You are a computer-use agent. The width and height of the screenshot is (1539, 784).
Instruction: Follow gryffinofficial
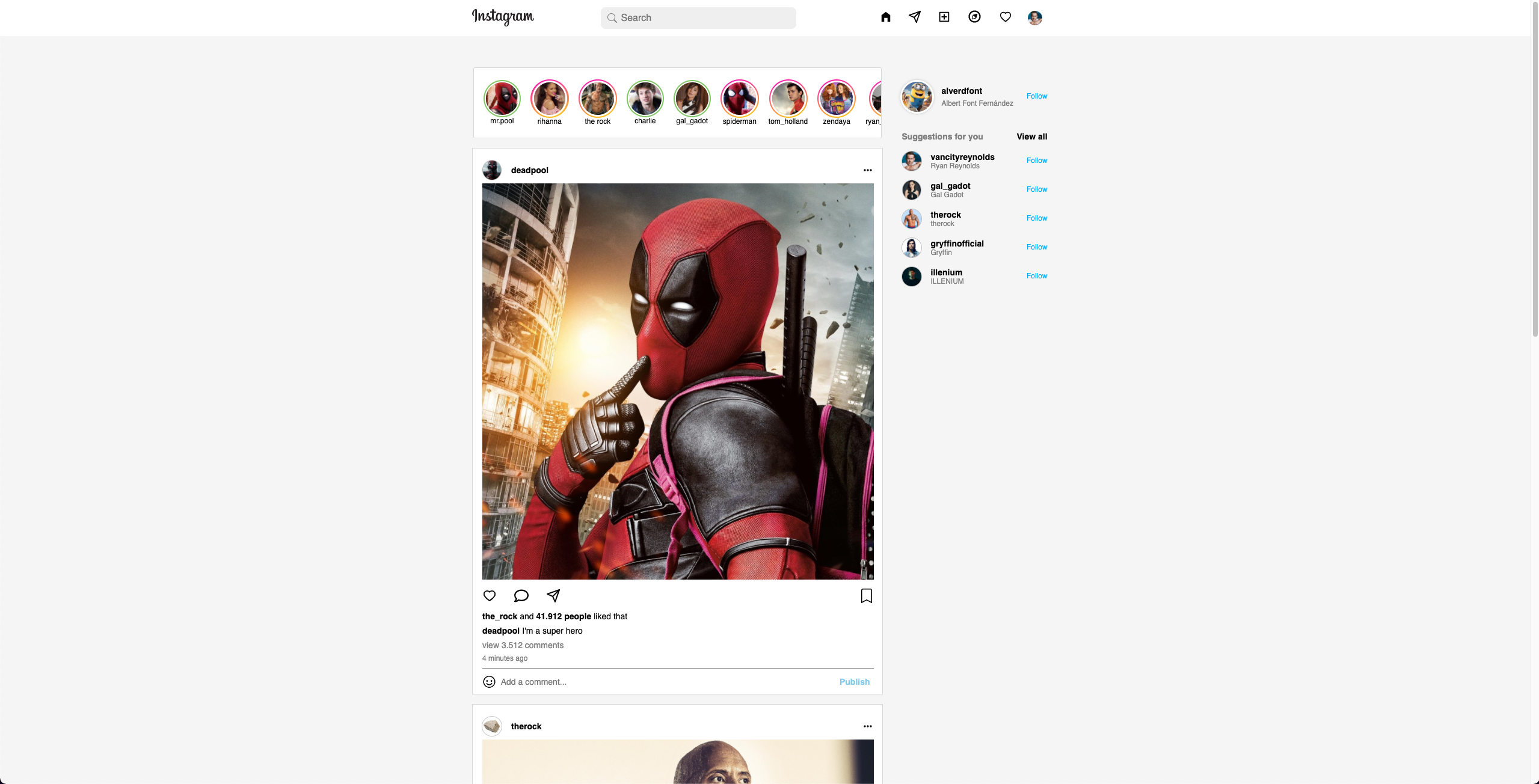1036,247
